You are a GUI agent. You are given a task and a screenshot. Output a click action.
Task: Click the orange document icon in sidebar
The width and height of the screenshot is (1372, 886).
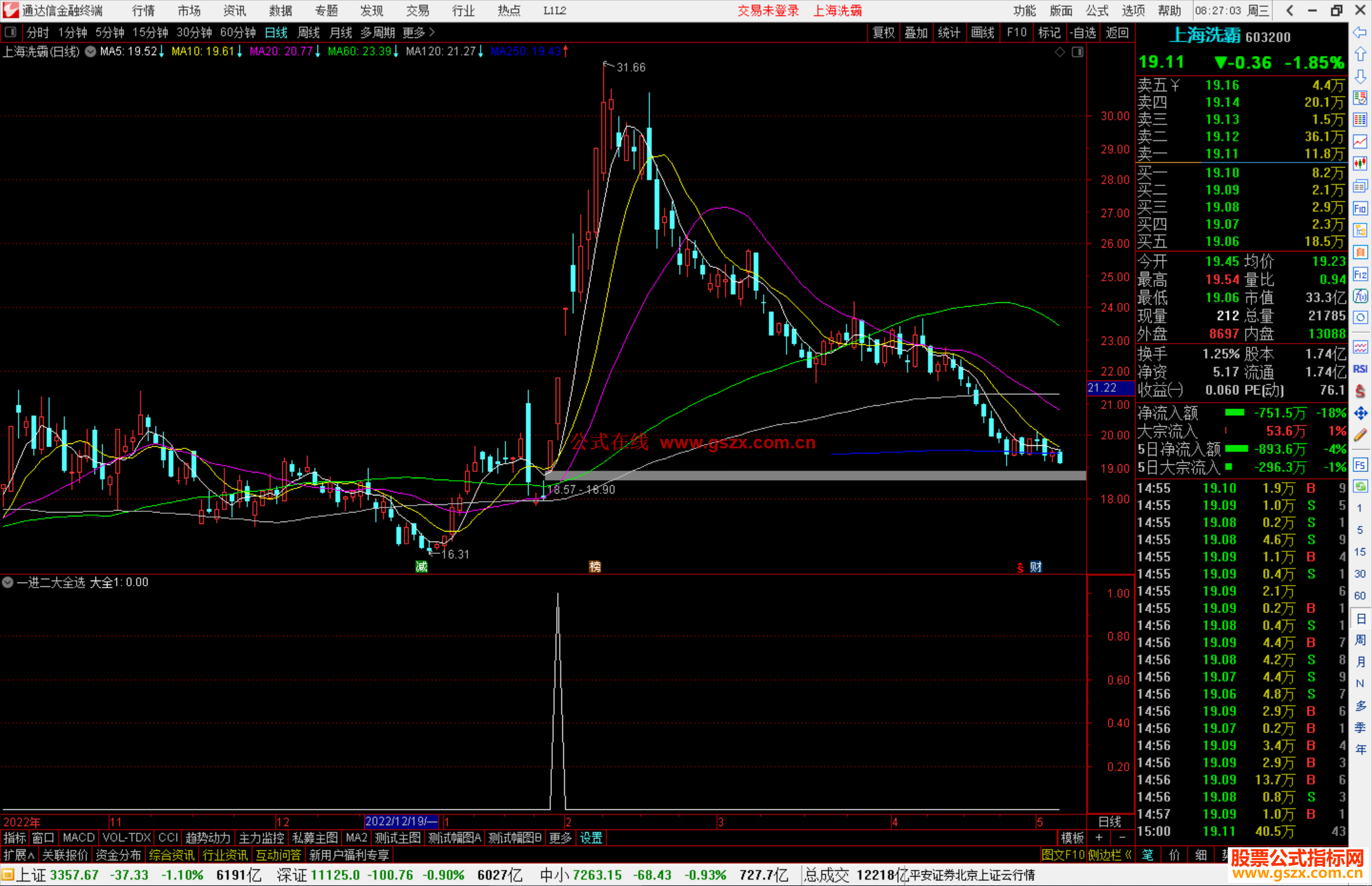coord(1360,252)
